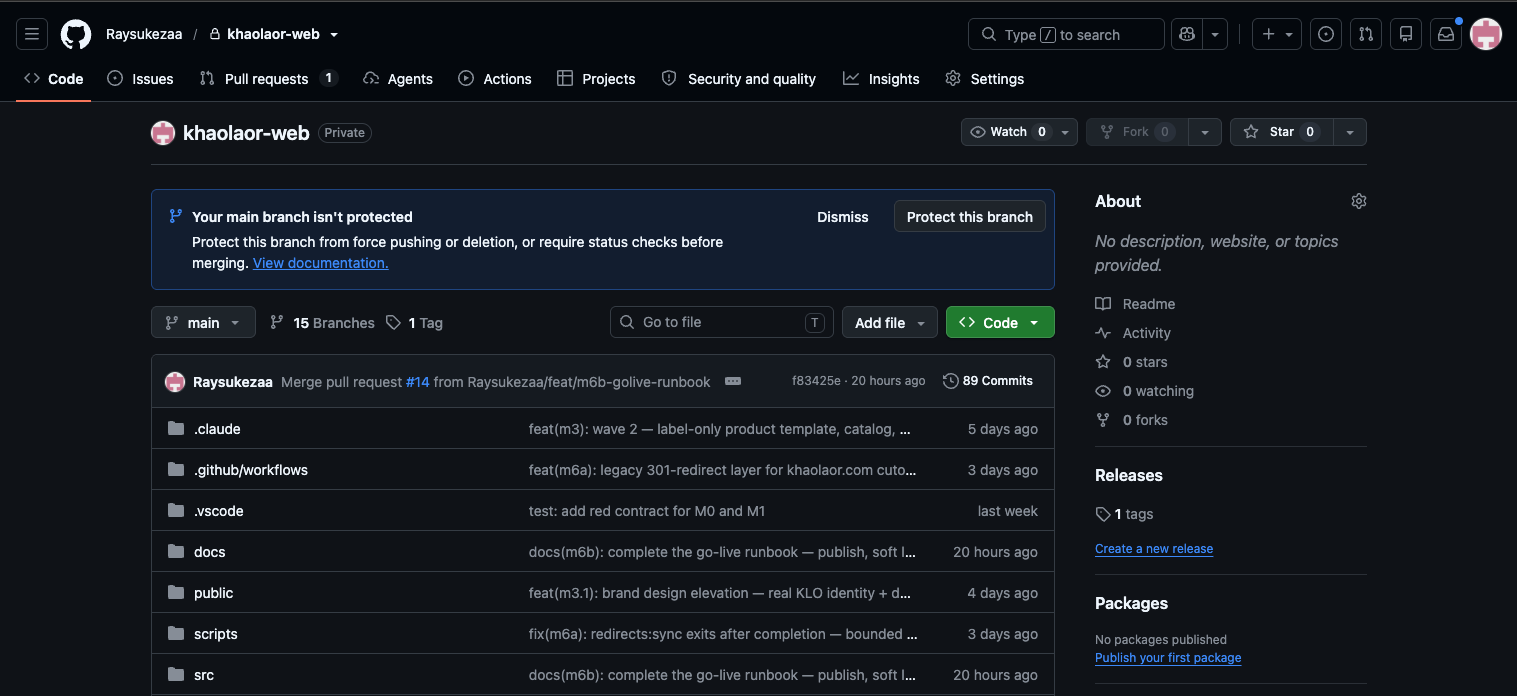Go to the GitHub homepage logo
The height and width of the screenshot is (696, 1517).
76,34
